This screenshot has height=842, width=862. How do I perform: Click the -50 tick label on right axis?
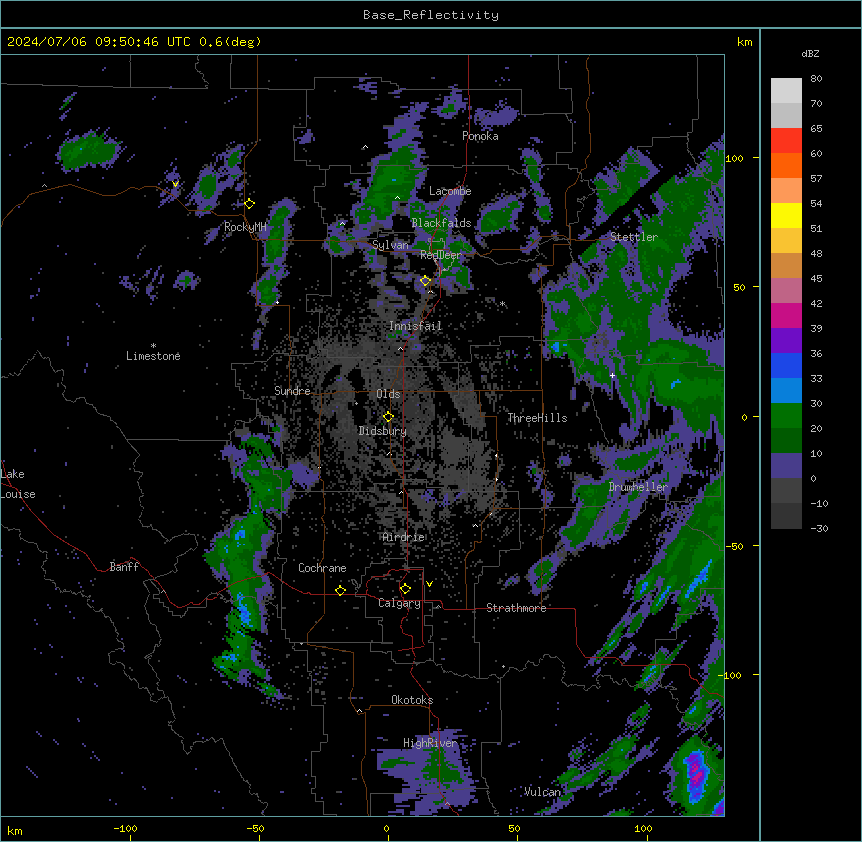point(734,546)
